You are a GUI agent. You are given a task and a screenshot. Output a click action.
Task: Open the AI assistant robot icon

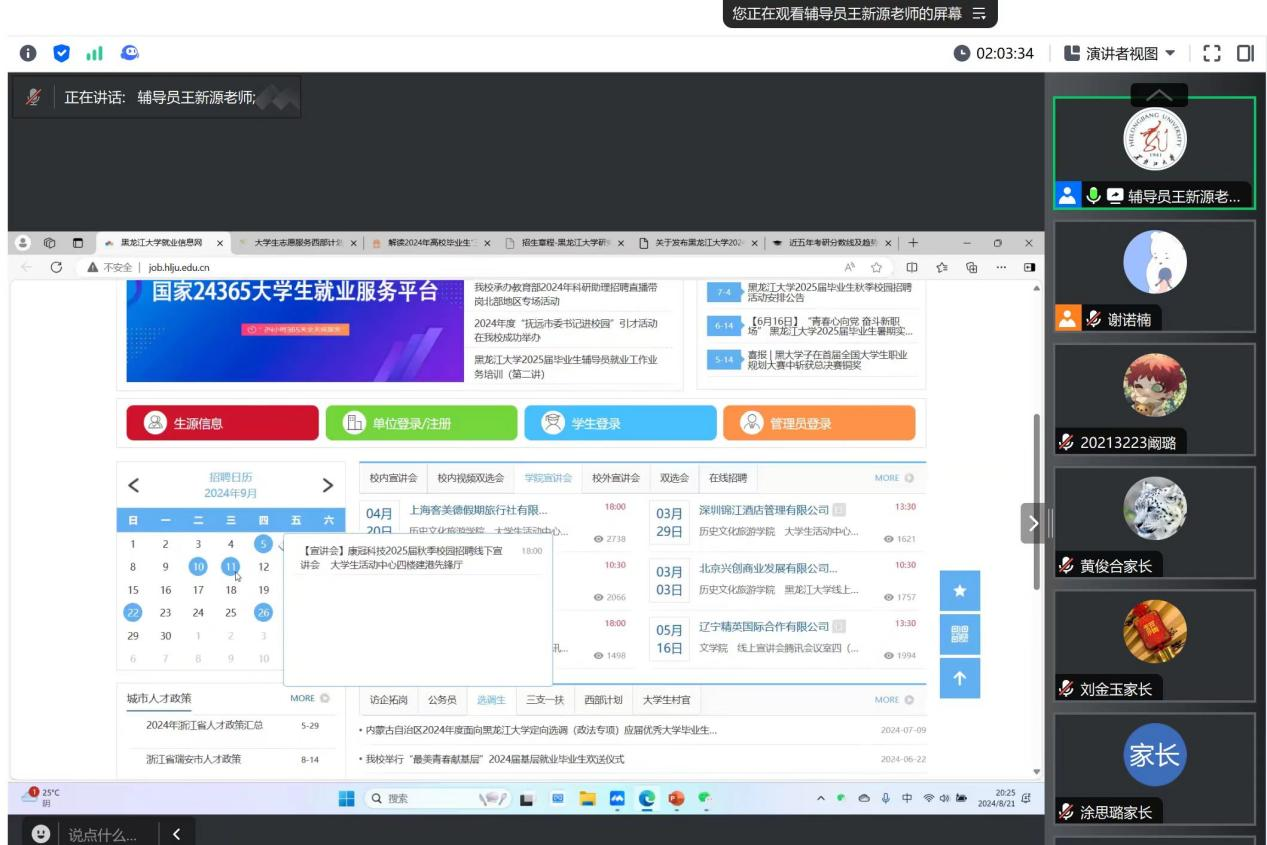(x=130, y=54)
